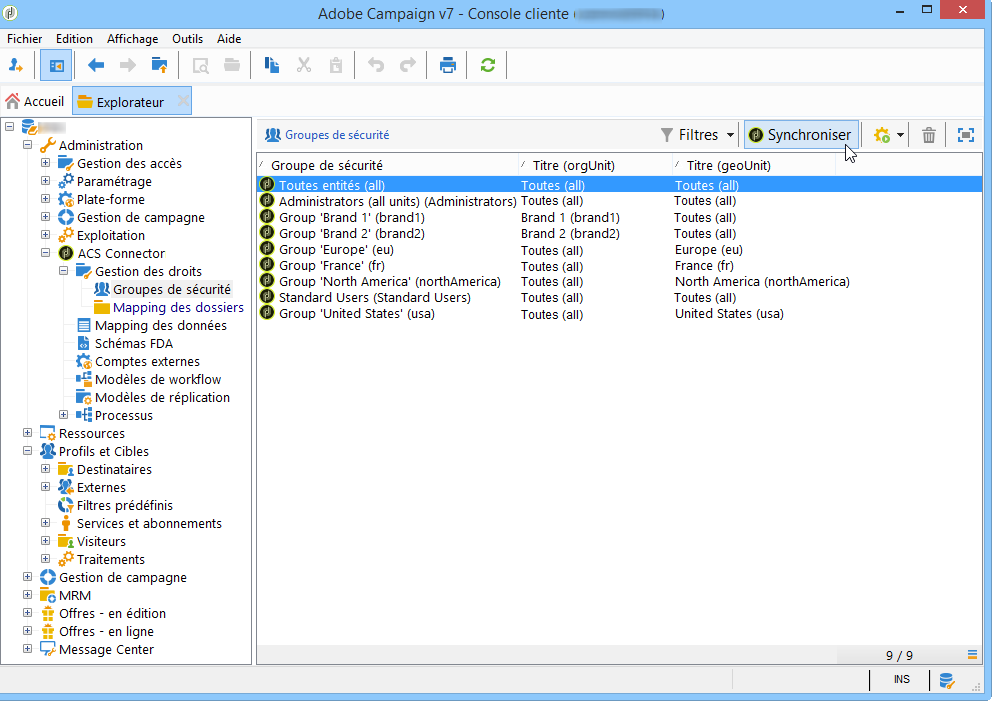Click the copy icon in toolbar
This screenshot has height=707, width=1003.
(271, 66)
